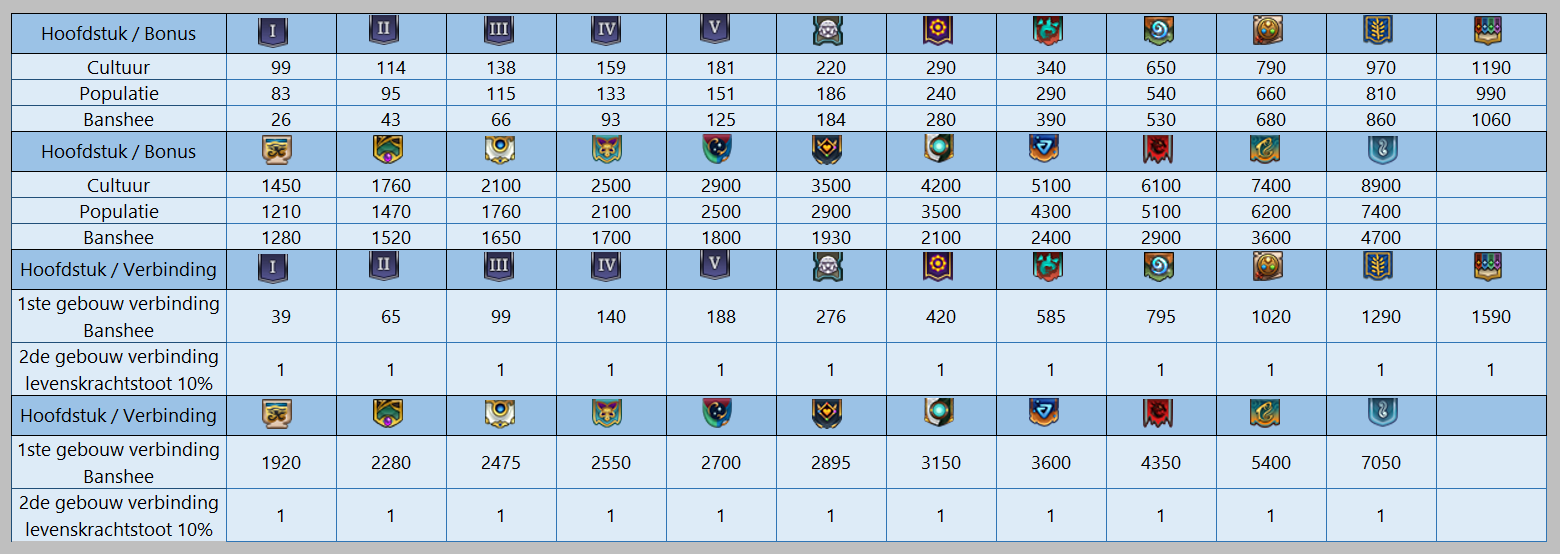
Task: Select the glowing teal orb icon in the bottom Verbinding row
Action: [x=938, y=414]
